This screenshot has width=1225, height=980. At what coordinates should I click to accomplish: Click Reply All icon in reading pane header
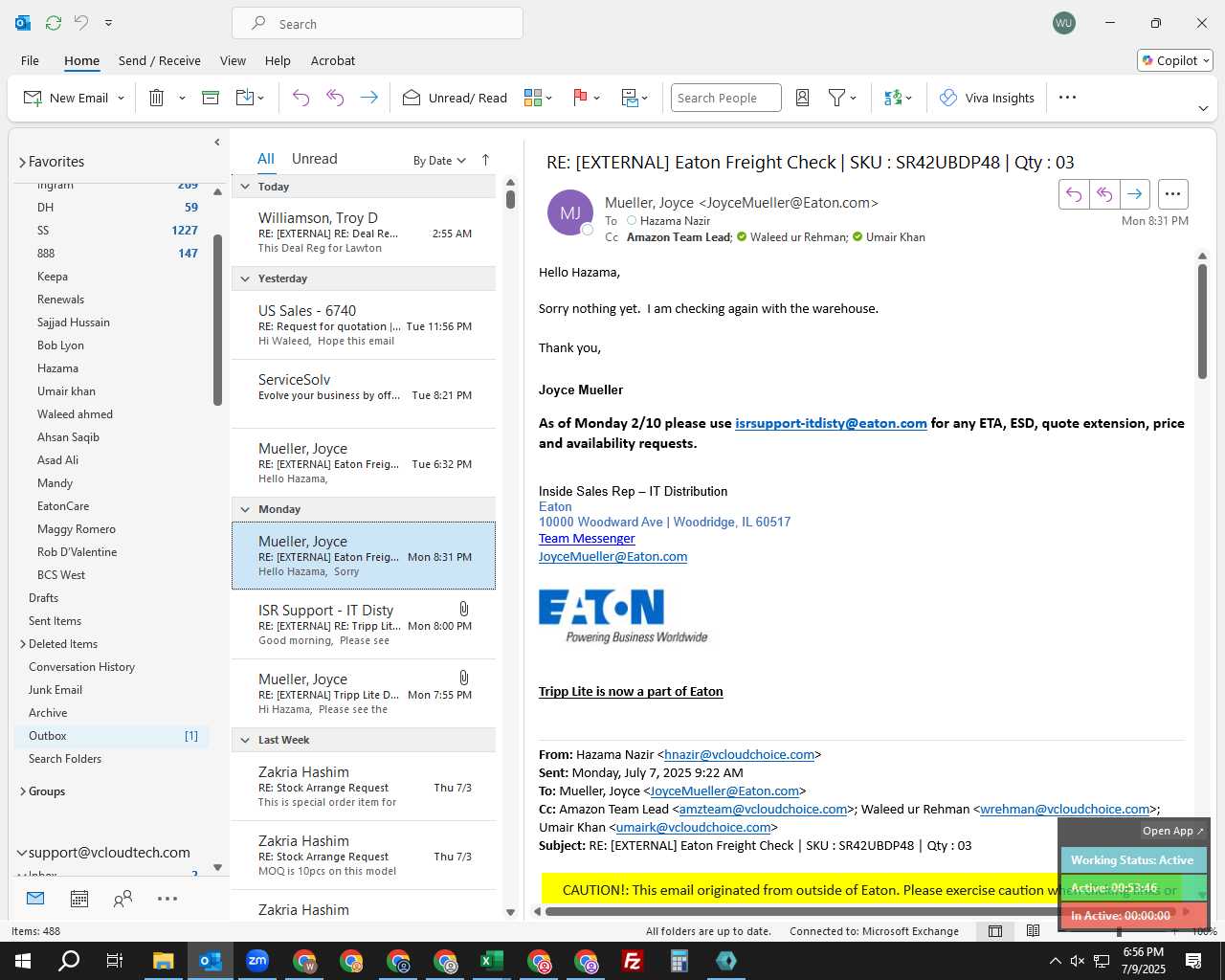click(x=1104, y=194)
